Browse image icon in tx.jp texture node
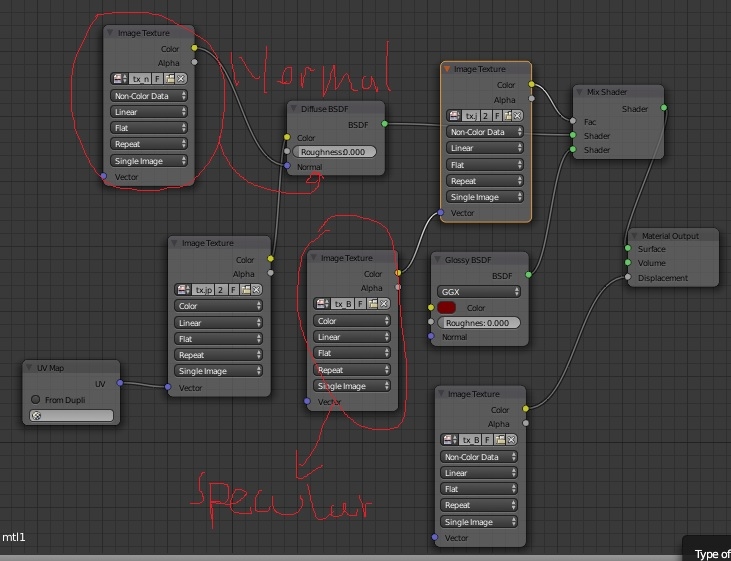 click(183, 290)
